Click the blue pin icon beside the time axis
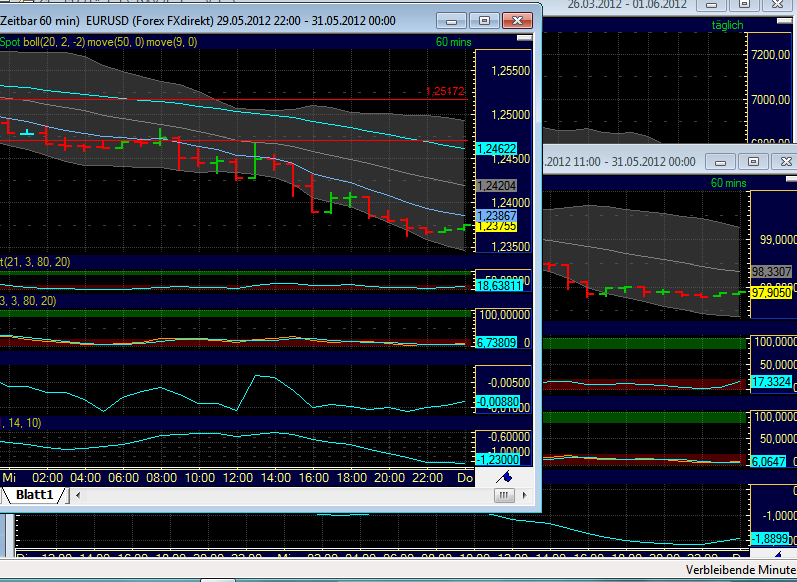The image size is (797, 582). pyautogui.click(x=505, y=478)
